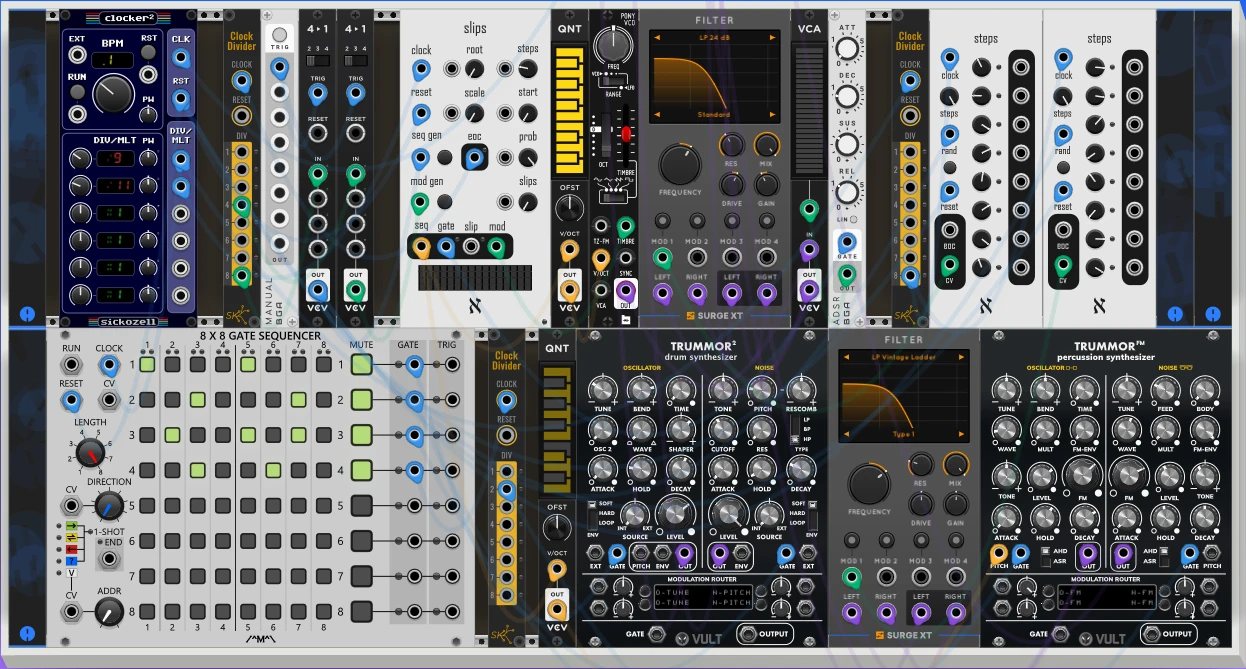The height and width of the screenshot is (669, 1246).
Task: Click right arrow beside Type 1
Action: click(x=963, y=435)
